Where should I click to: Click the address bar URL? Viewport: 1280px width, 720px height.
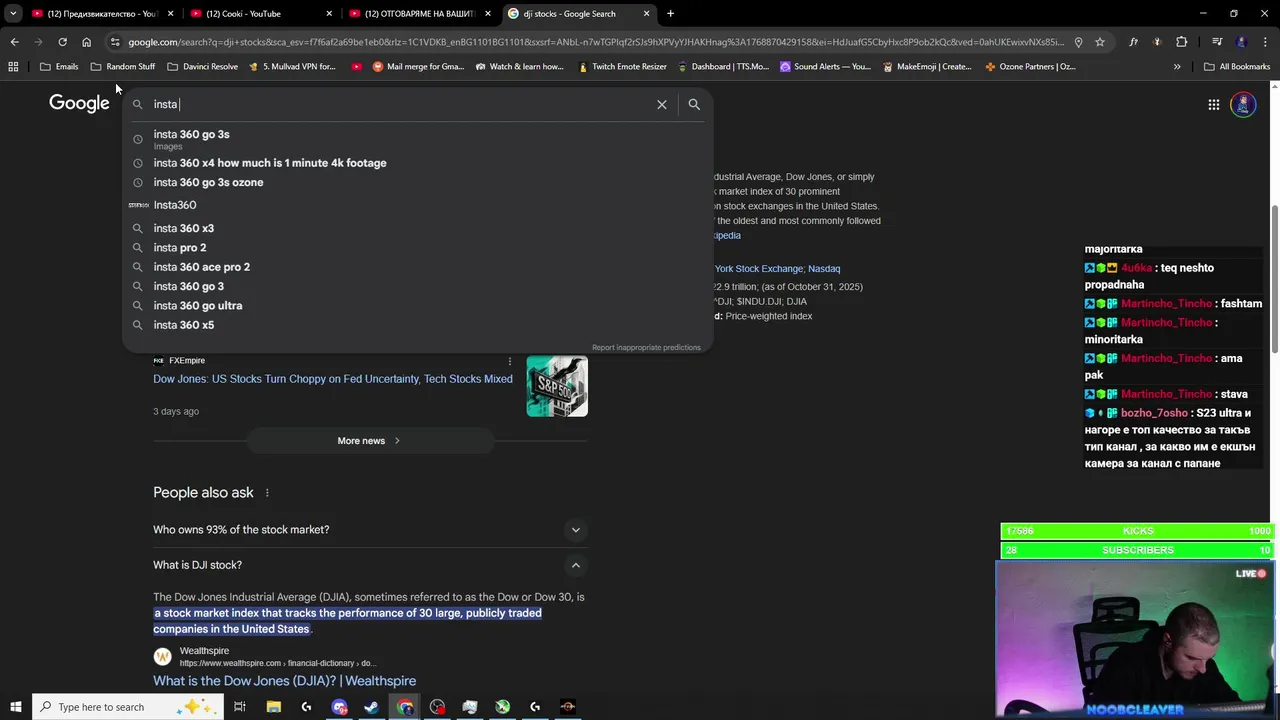tap(595, 42)
